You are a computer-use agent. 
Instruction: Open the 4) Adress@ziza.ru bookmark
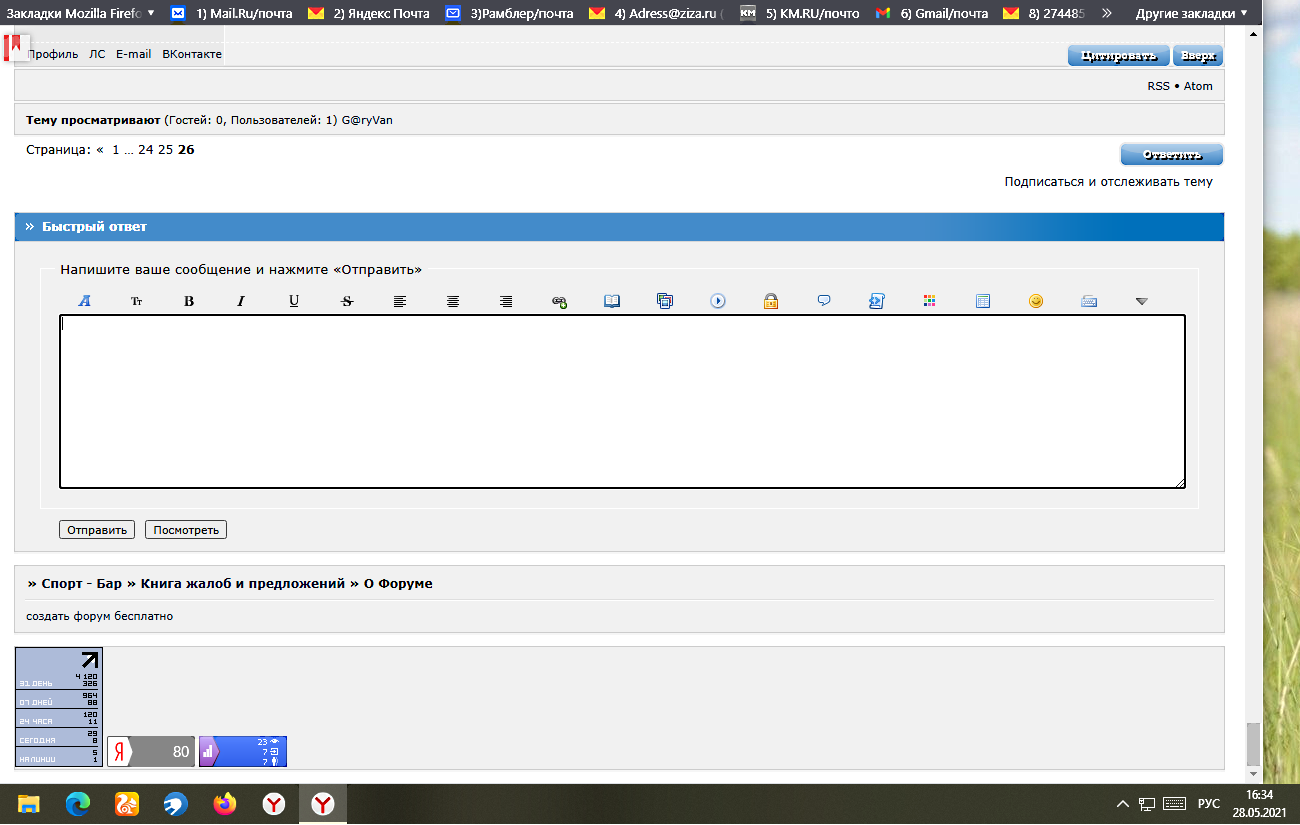[x=658, y=14]
